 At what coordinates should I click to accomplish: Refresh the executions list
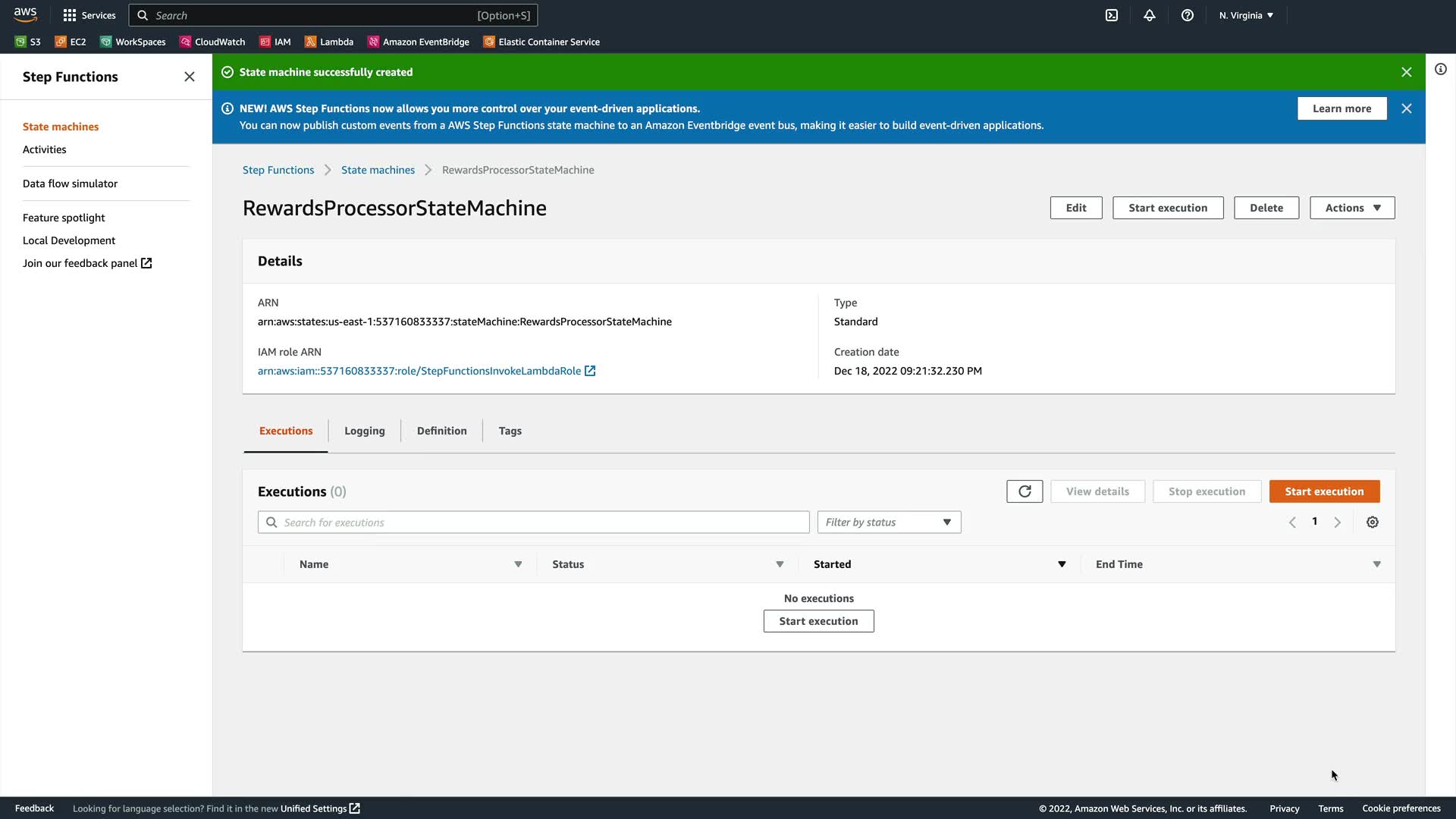1025,491
